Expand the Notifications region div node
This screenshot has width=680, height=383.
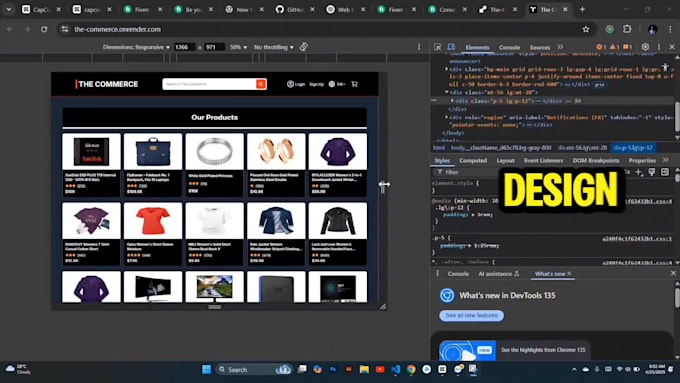coord(447,117)
